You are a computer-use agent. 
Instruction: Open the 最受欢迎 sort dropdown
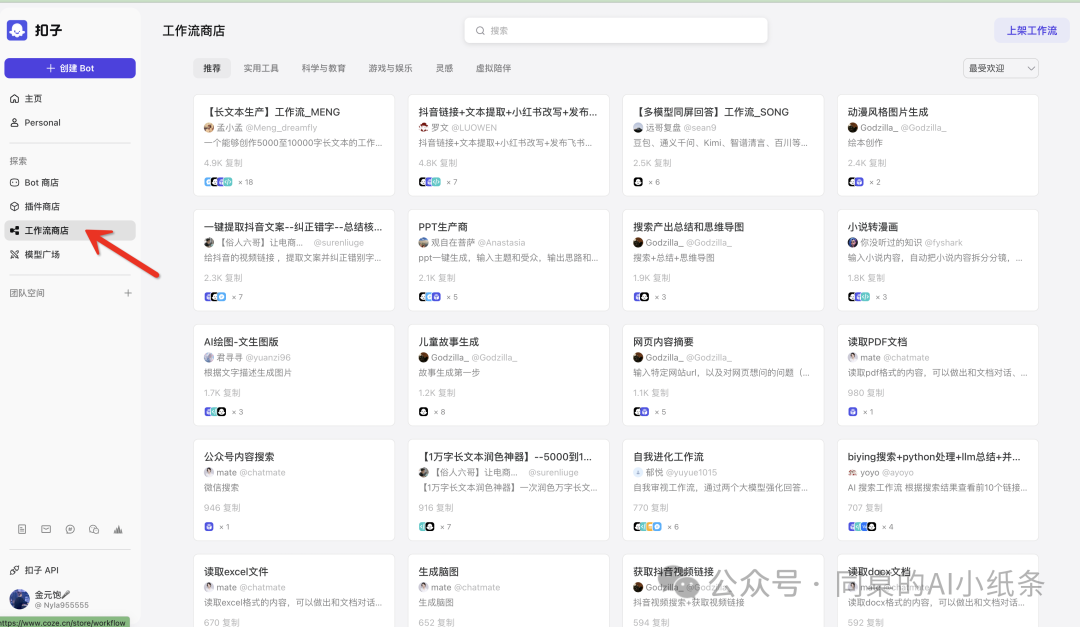pyautogui.click(x=1000, y=67)
